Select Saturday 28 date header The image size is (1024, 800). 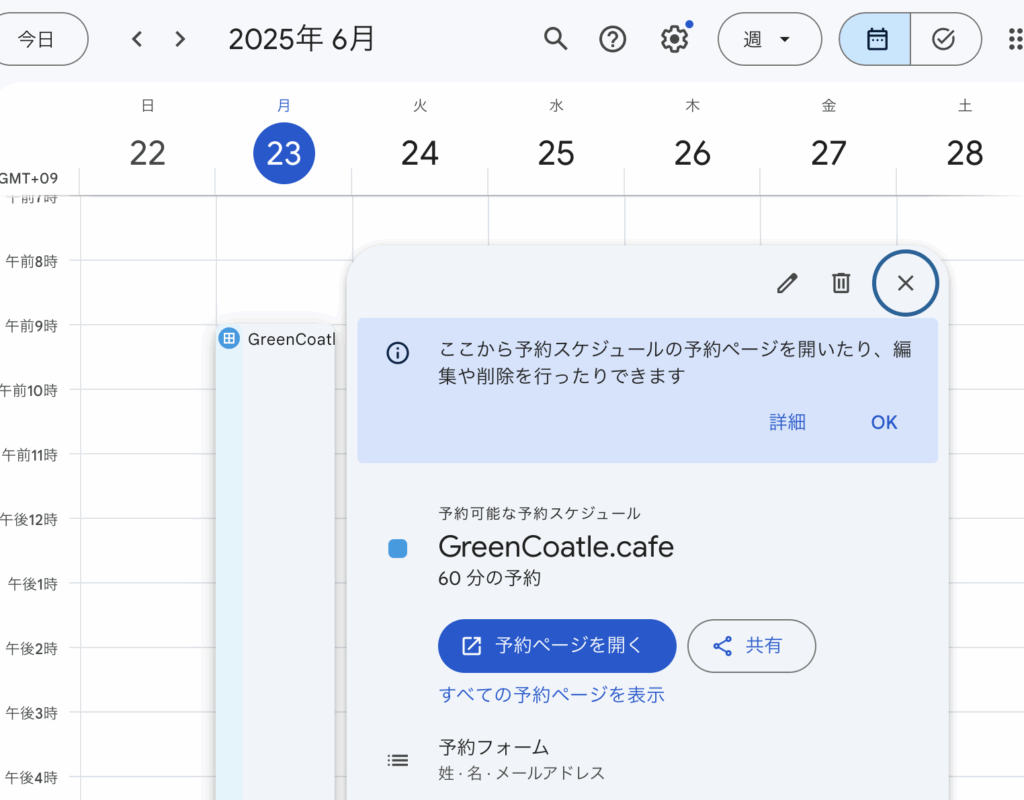pos(965,153)
